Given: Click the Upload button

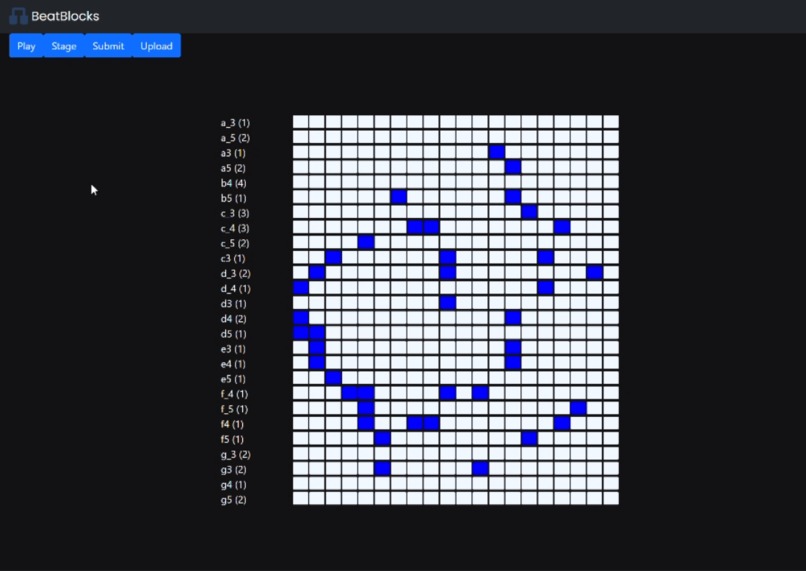Looking at the screenshot, I should 156,46.
